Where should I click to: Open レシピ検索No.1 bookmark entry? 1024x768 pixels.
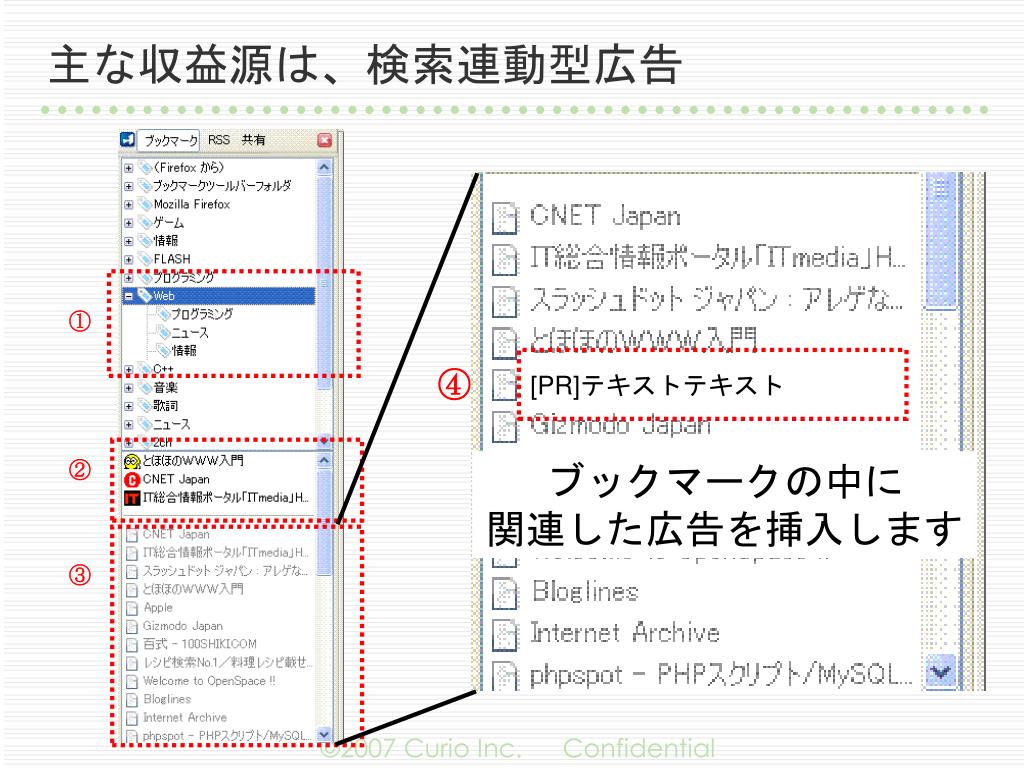pyautogui.click(x=228, y=662)
